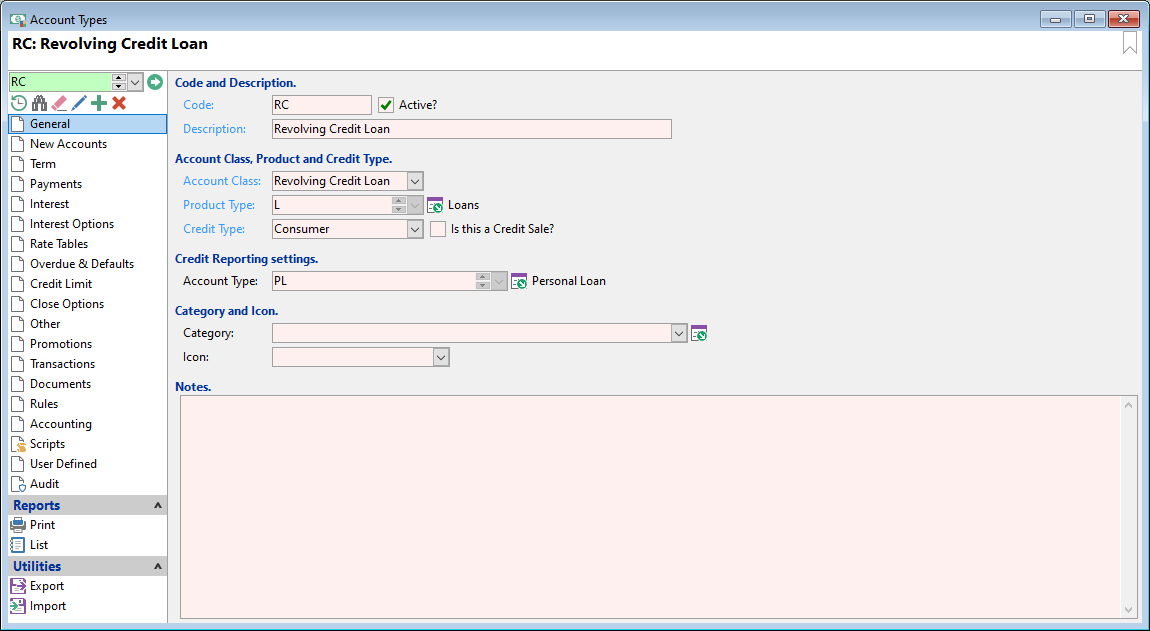Click the Print report printer icon
This screenshot has width=1150, height=631.
(18, 525)
